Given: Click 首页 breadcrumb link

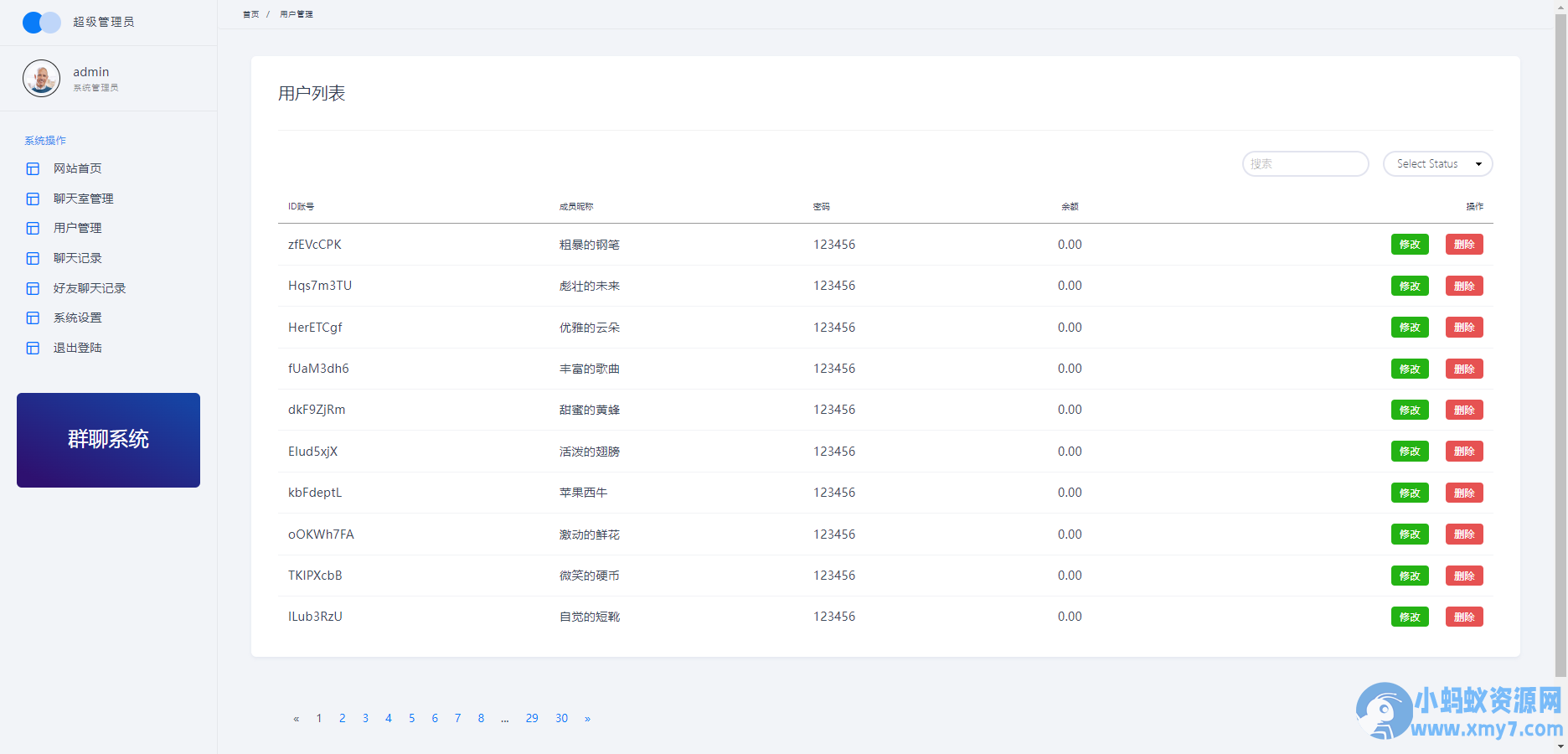Looking at the screenshot, I should pos(250,14).
